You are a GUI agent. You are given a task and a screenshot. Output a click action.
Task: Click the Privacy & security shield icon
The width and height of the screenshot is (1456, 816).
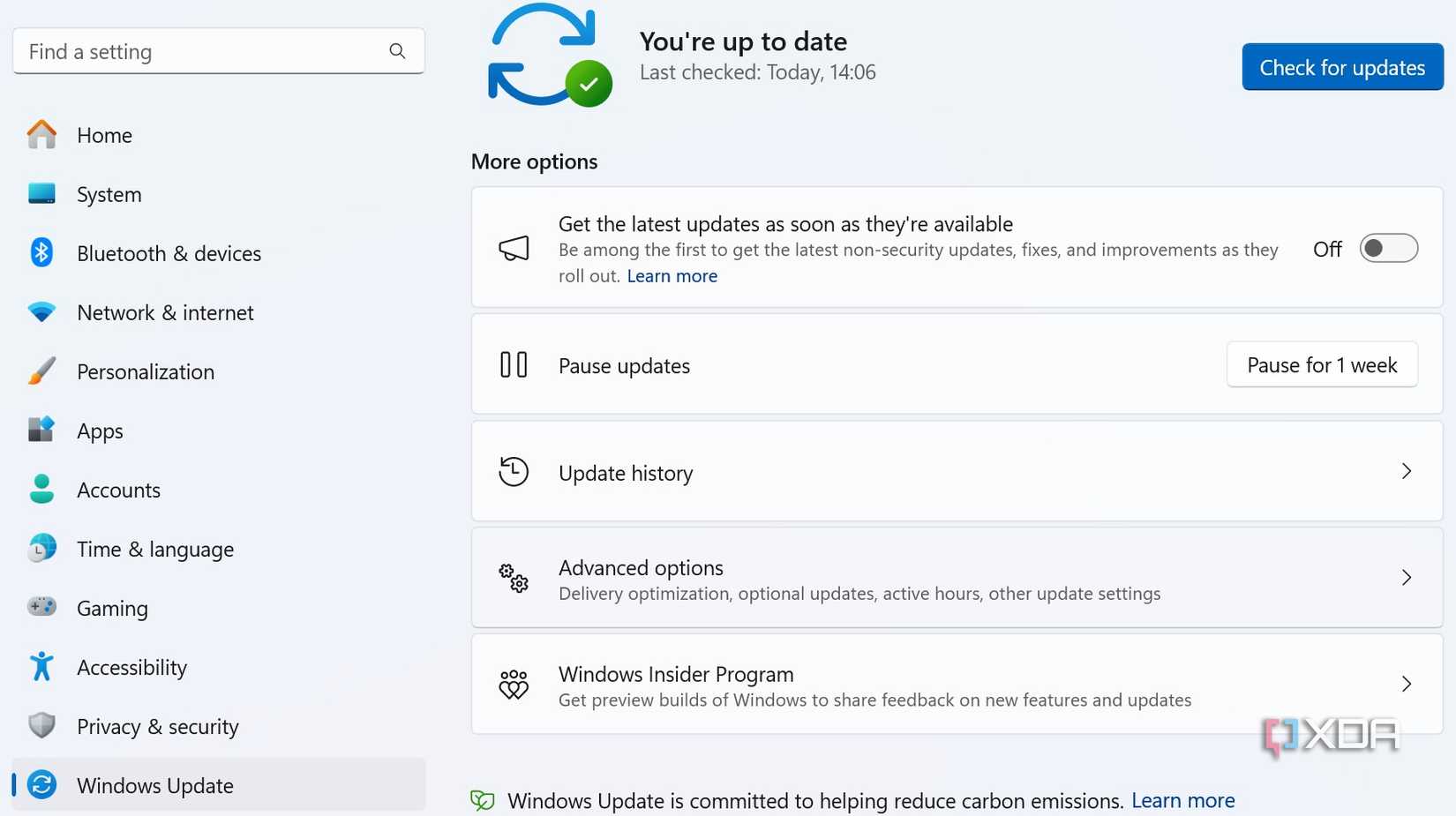pos(41,725)
